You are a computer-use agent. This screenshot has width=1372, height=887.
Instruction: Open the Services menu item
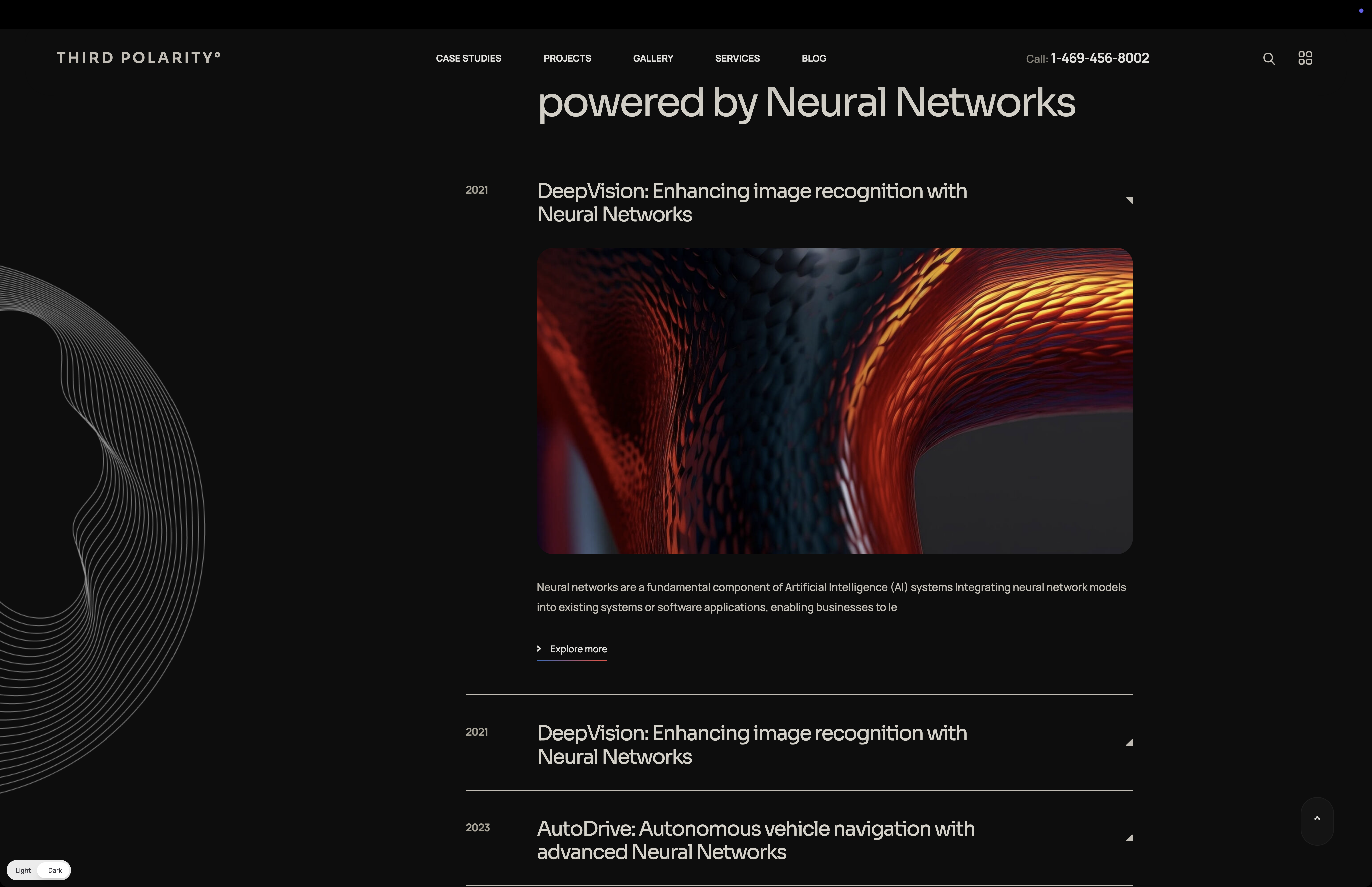[x=737, y=58]
